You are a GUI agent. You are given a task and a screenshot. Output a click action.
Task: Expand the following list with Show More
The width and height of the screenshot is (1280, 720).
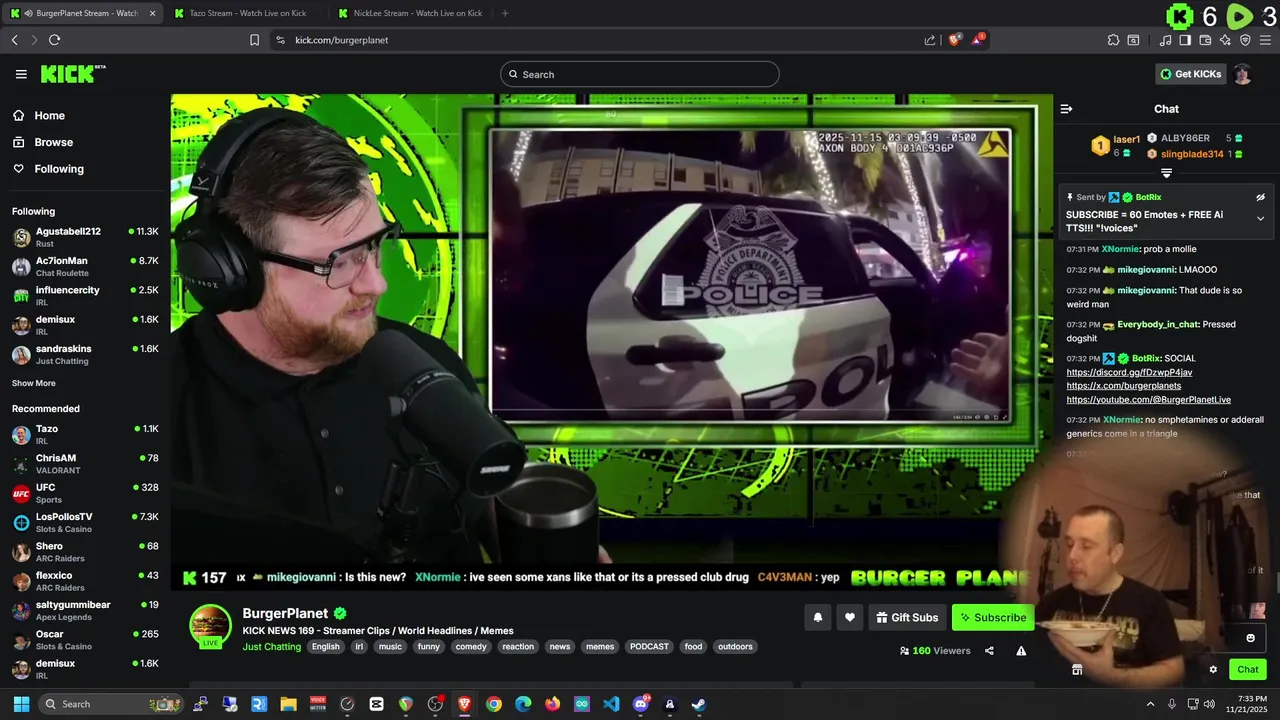pyautogui.click(x=34, y=383)
